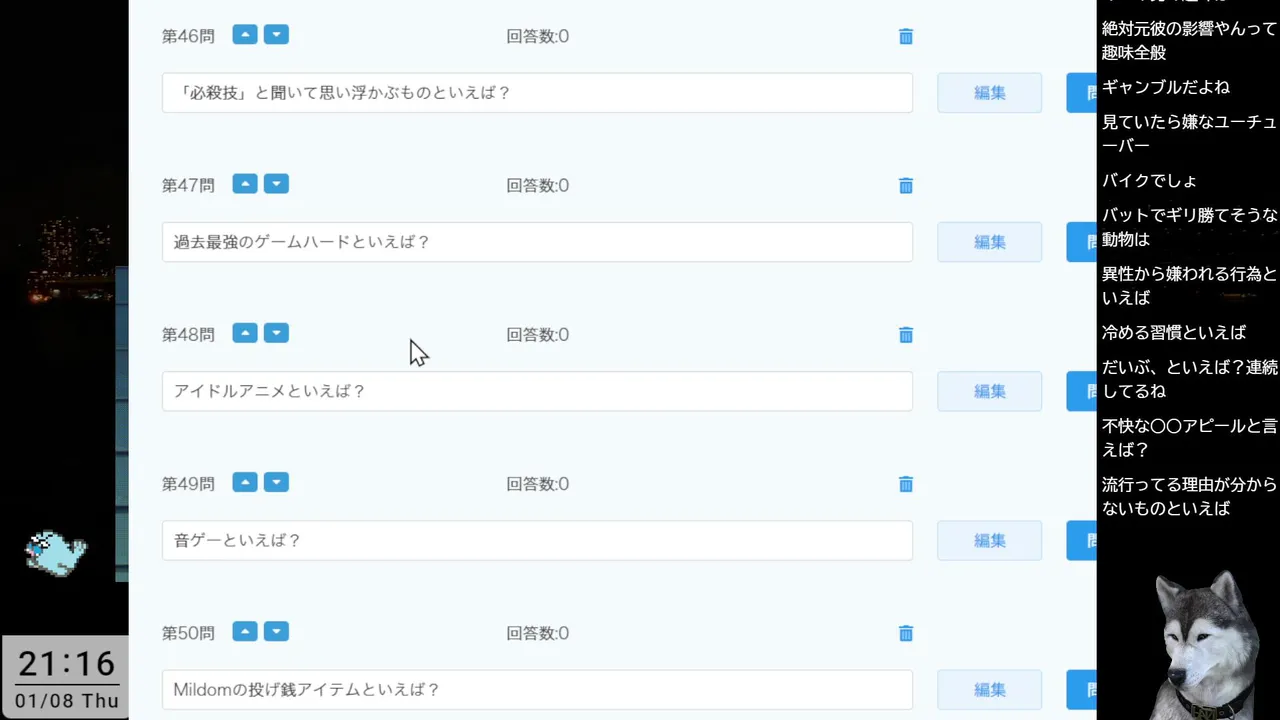The height and width of the screenshot is (720, 1280).
Task: Move question 48 up
Action: click(x=245, y=333)
